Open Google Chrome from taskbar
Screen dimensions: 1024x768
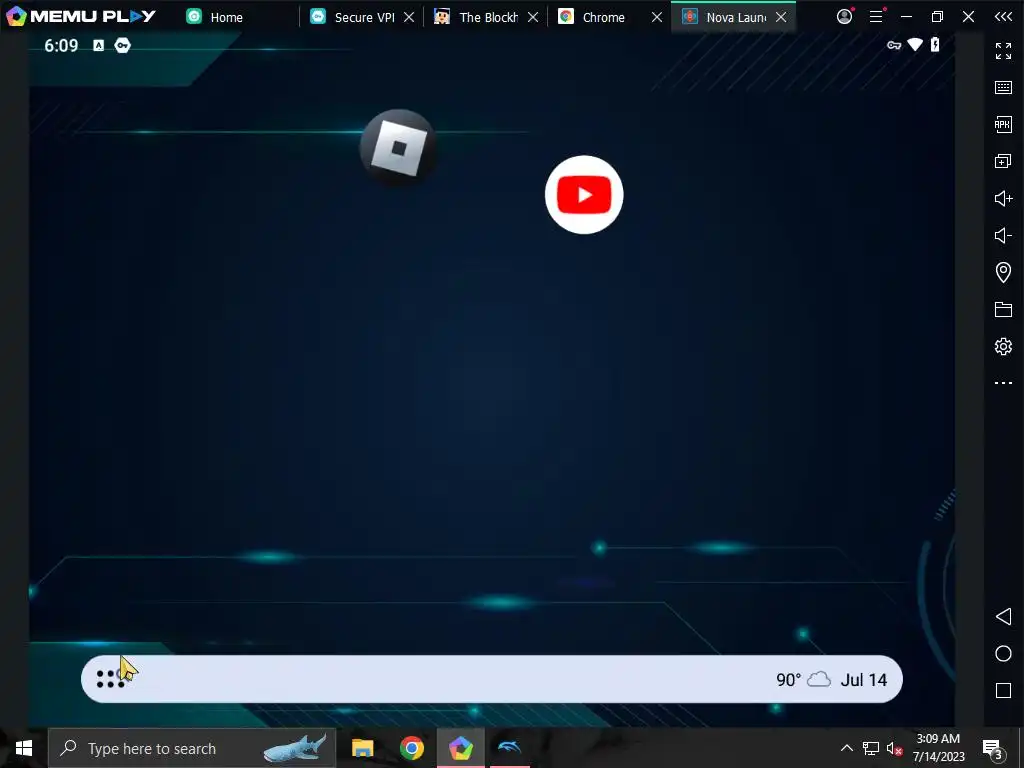411,748
